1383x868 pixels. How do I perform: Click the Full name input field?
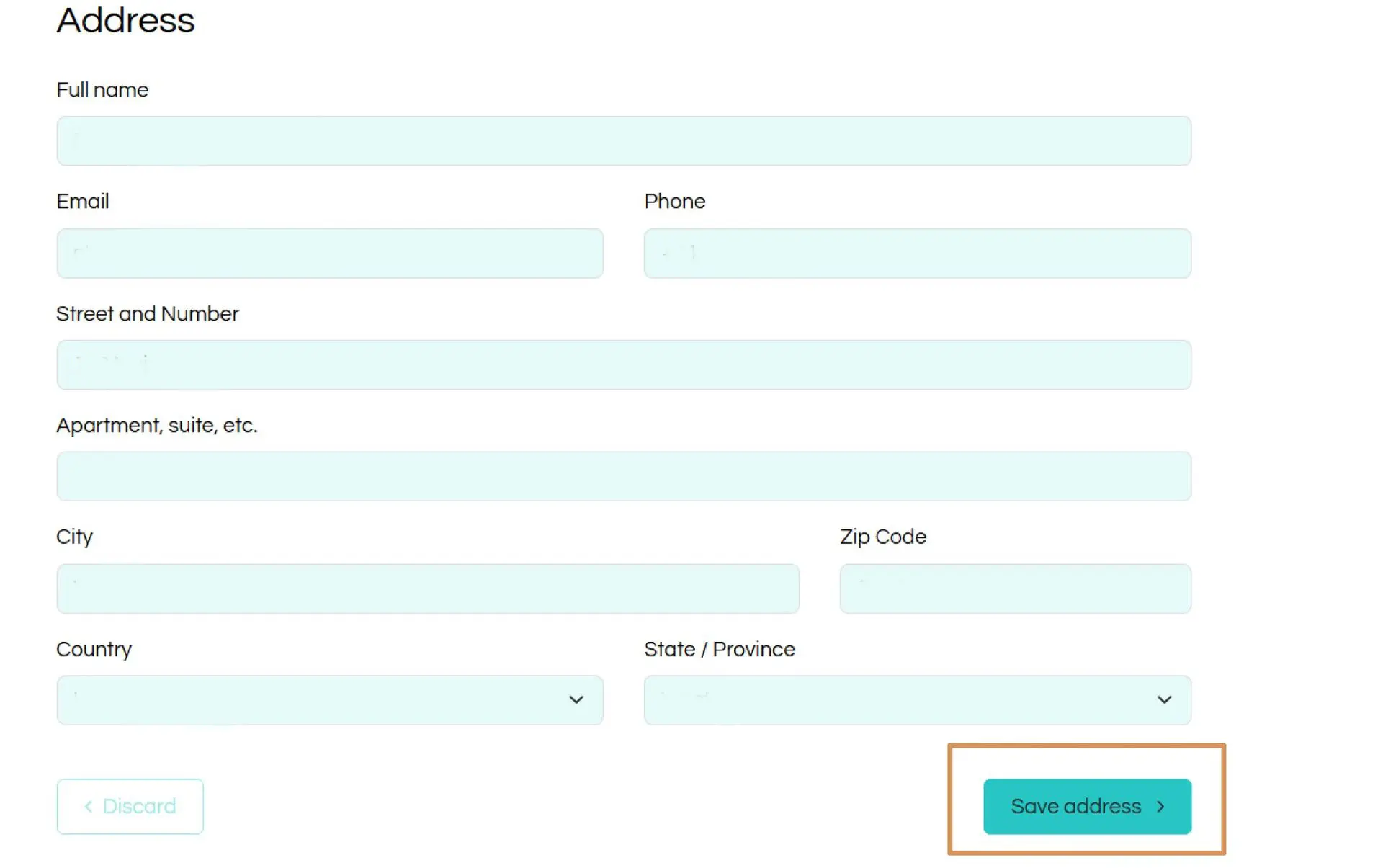(624, 141)
